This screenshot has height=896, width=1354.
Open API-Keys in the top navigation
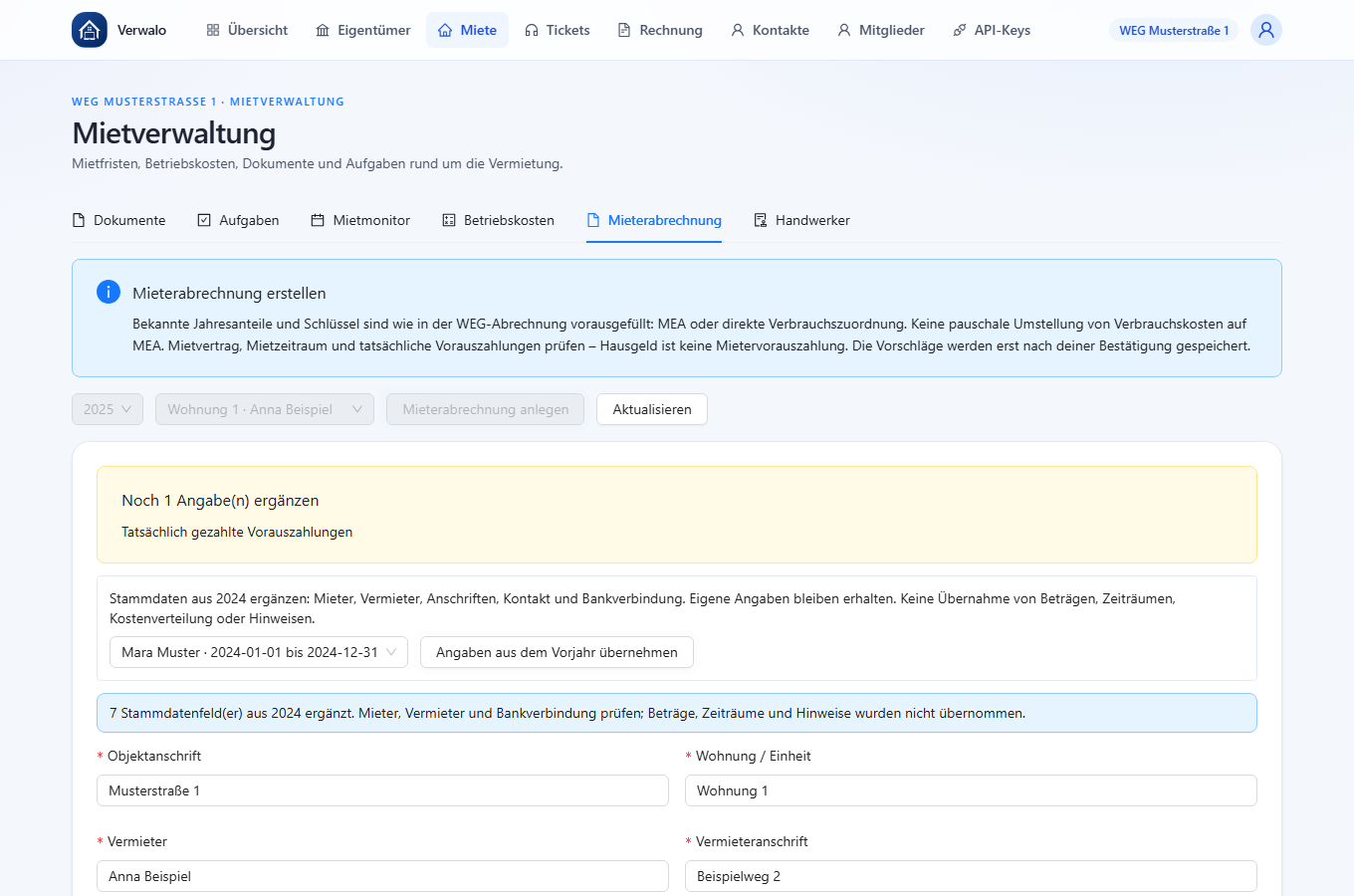(x=992, y=30)
